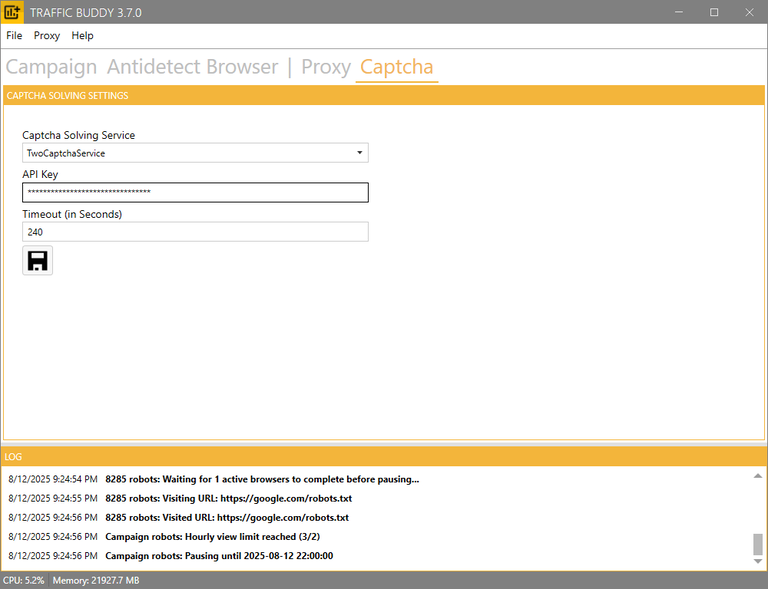768x589 pixels.
Task: Open the File menu
Action: [x=14, y=35]
